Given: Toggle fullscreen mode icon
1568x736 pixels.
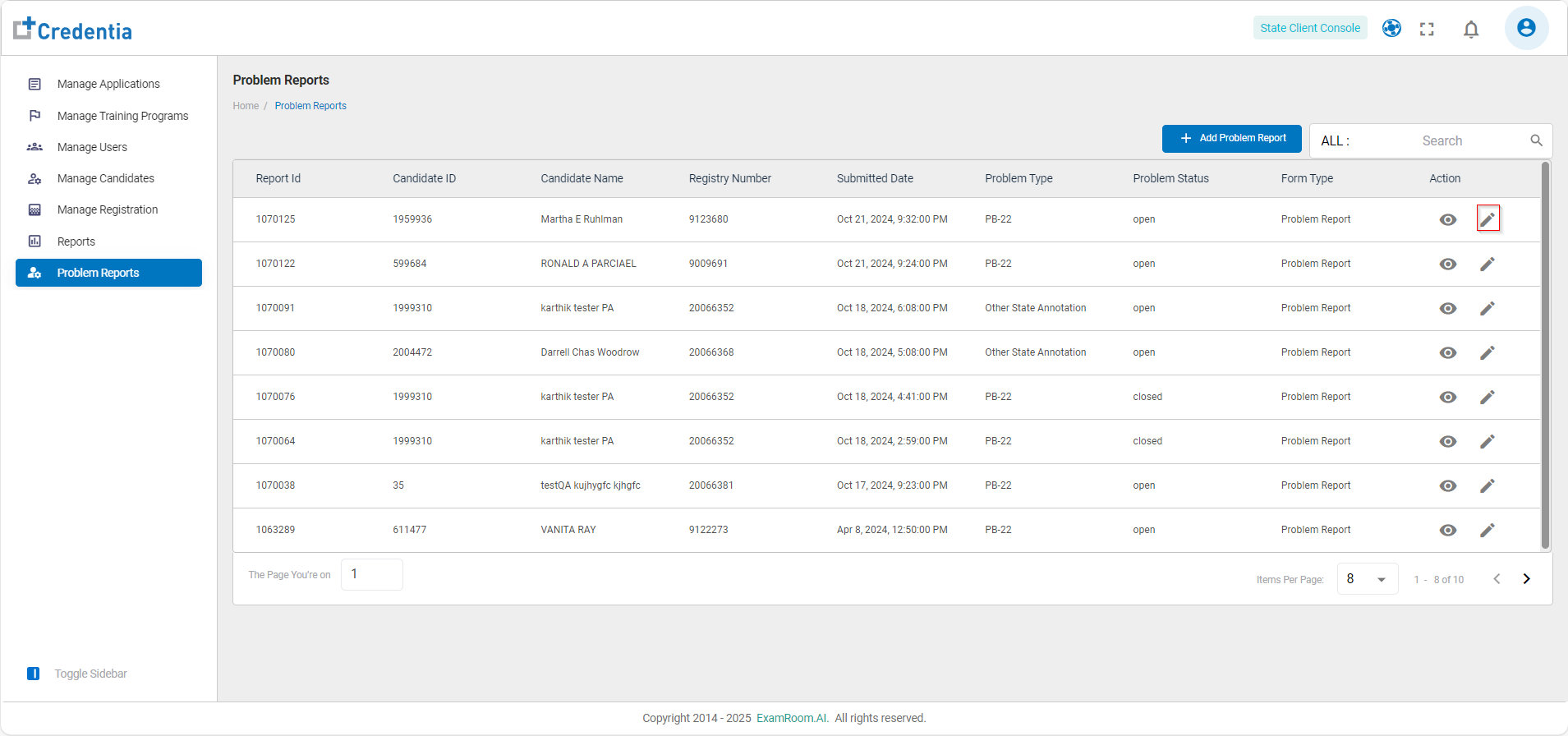Looking at the screenshot, I should 1427,29.
